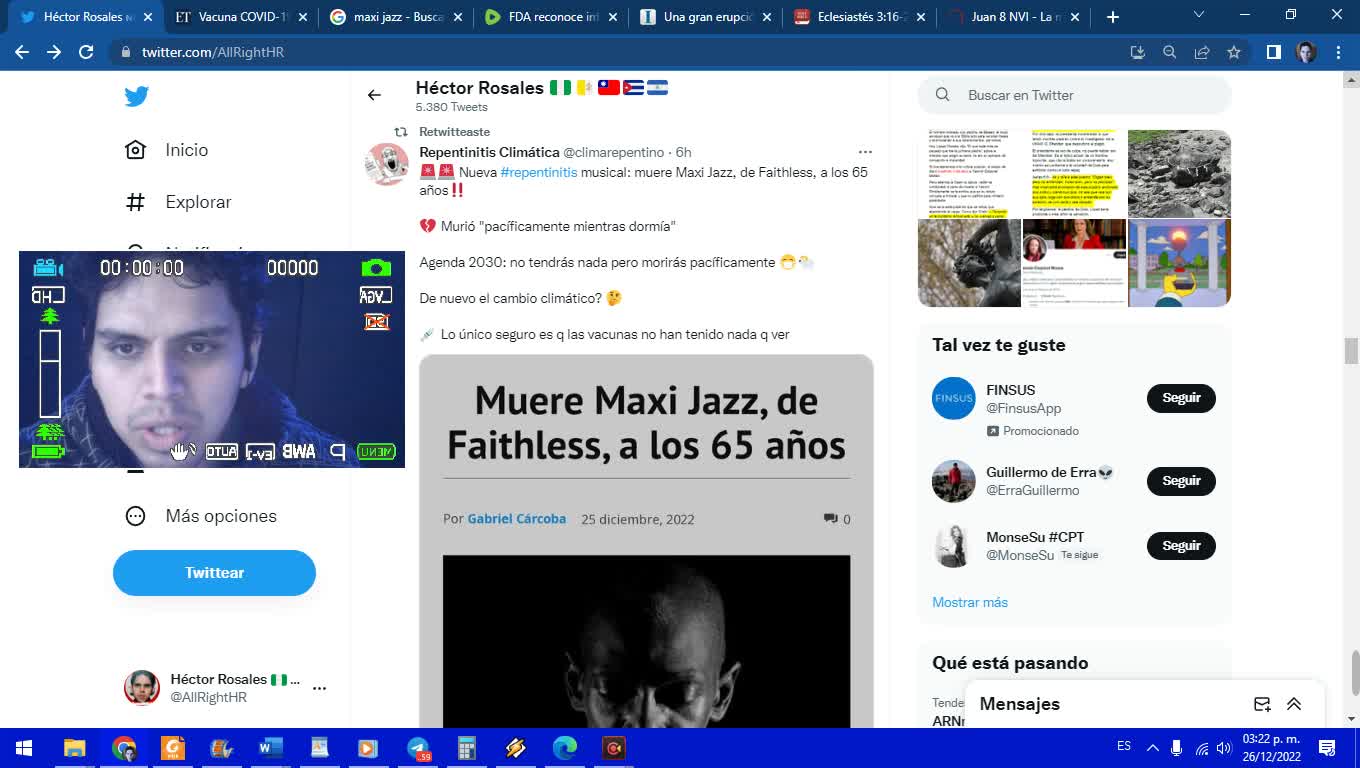
Task: Open Microsoft Edge from taskbar
Action: click(x=565, y=748)
